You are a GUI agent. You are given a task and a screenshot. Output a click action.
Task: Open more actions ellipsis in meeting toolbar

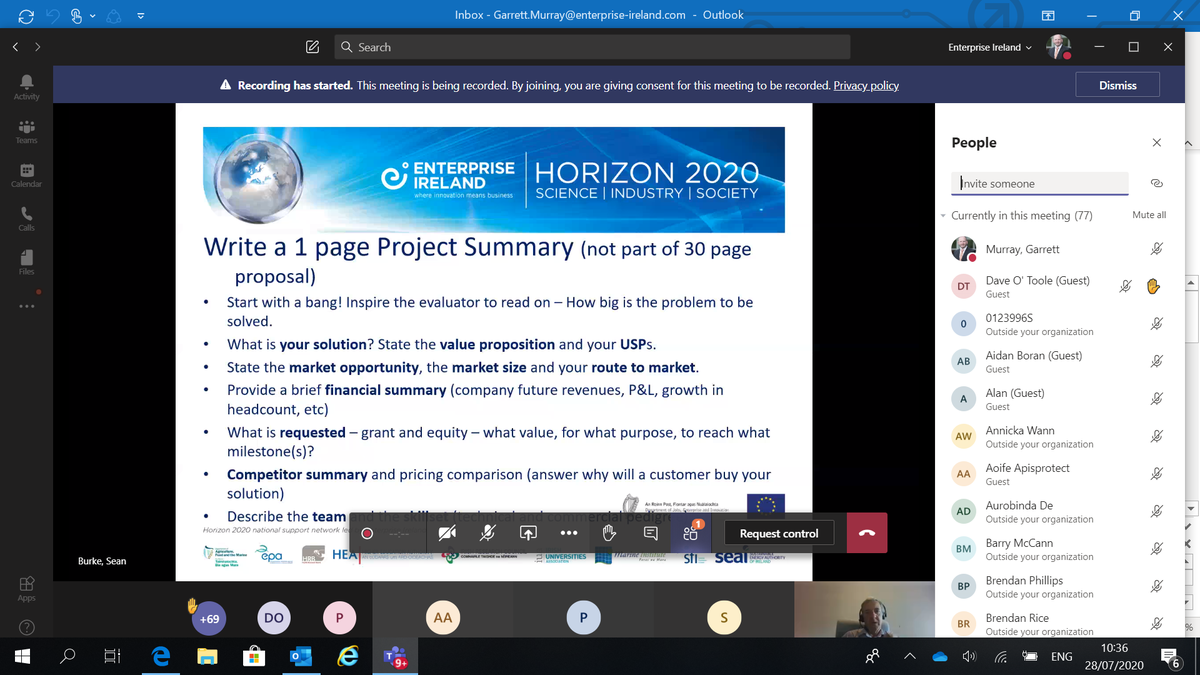[568, 534]
